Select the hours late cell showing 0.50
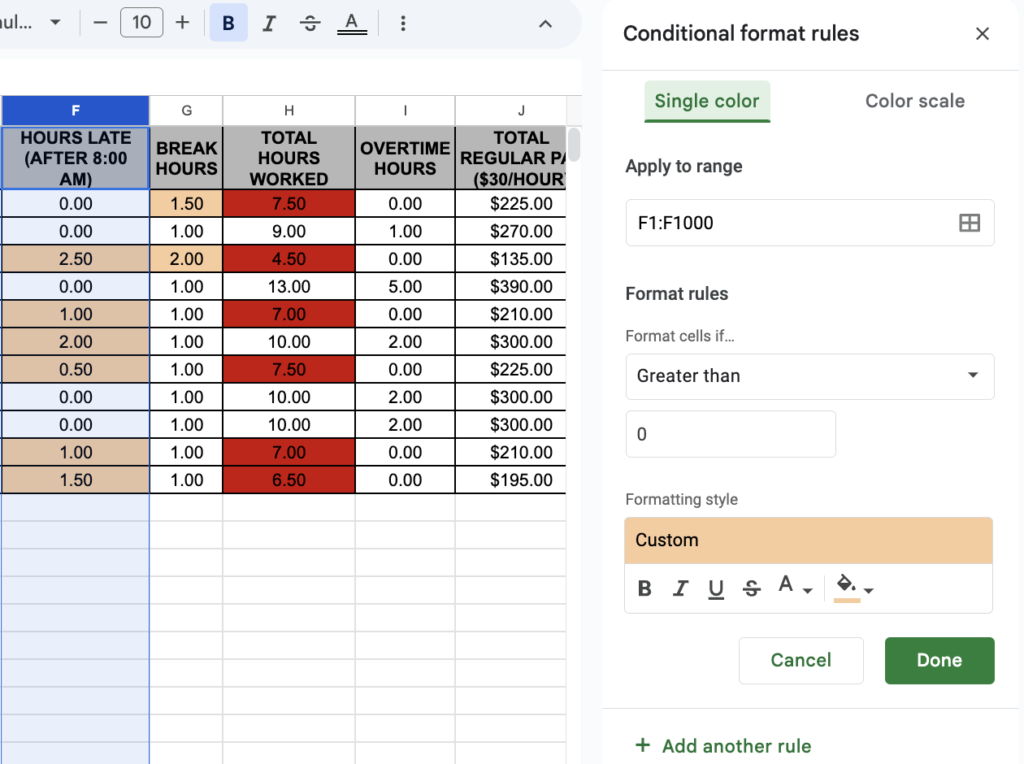 coord(76,370)
